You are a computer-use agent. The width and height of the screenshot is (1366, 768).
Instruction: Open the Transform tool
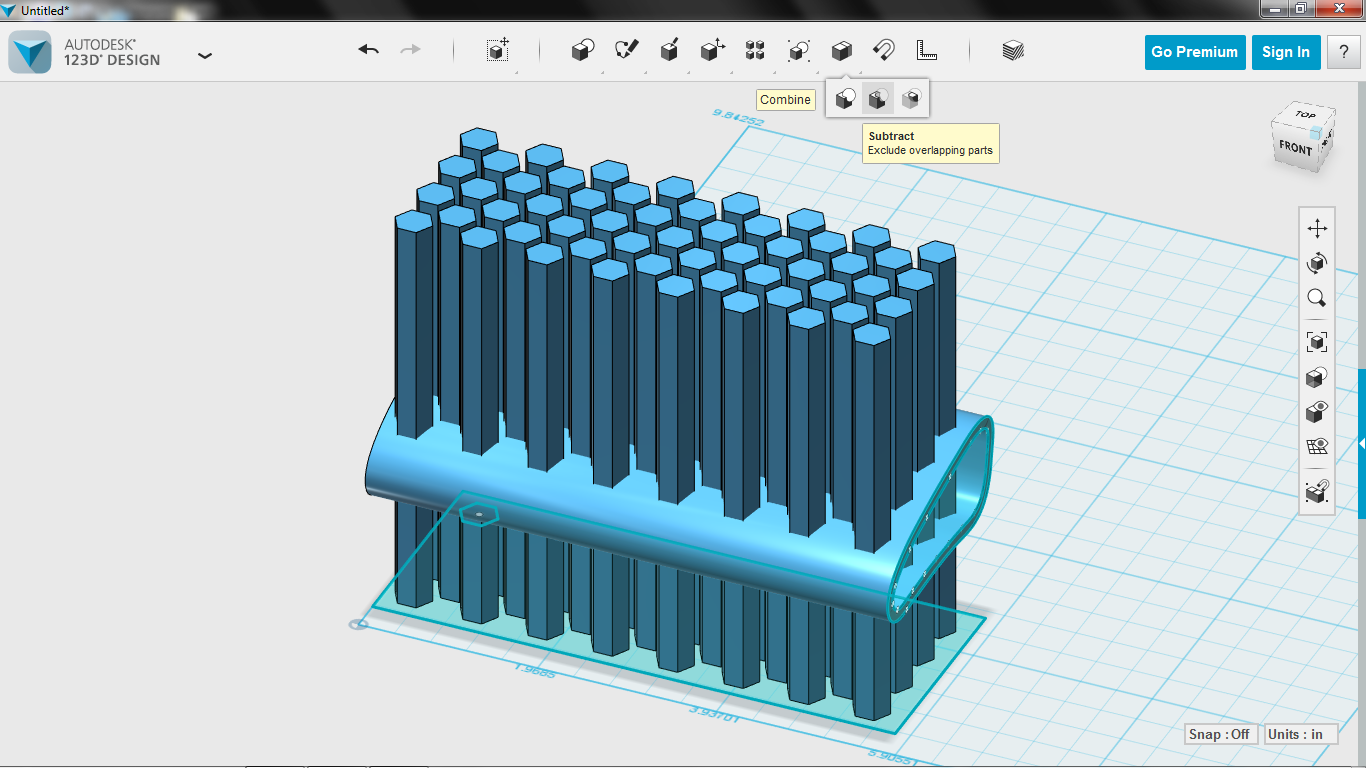(498, 50)
